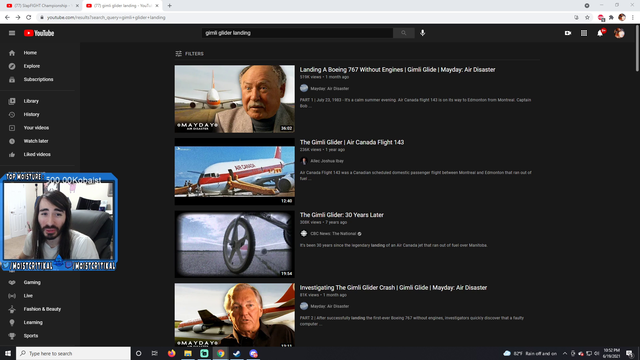640x360 pixels.
Task: Switch to the SlapFIGHT Championship tab
Action: 42,6
